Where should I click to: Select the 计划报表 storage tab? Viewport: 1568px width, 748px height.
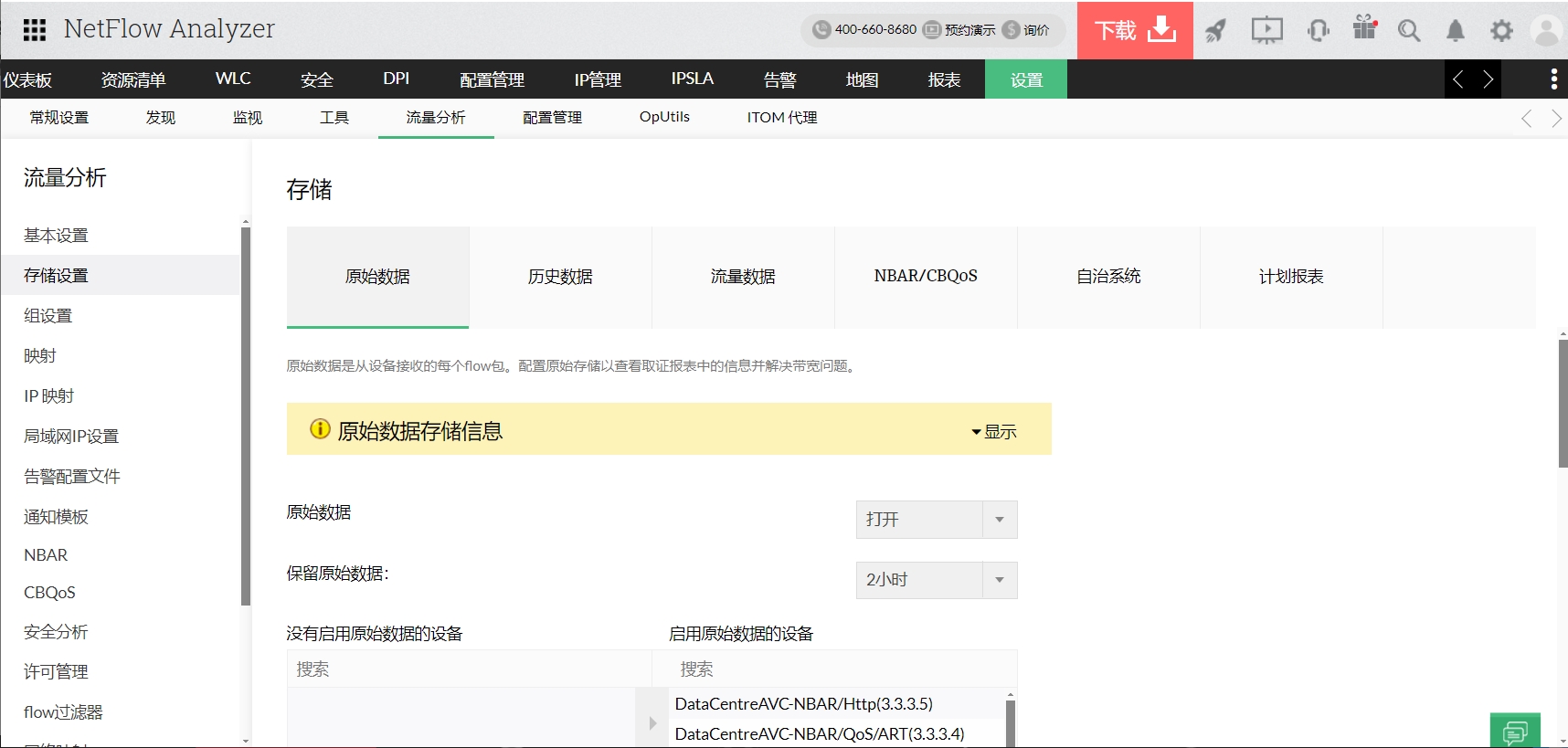click(x=1291, y=277)
